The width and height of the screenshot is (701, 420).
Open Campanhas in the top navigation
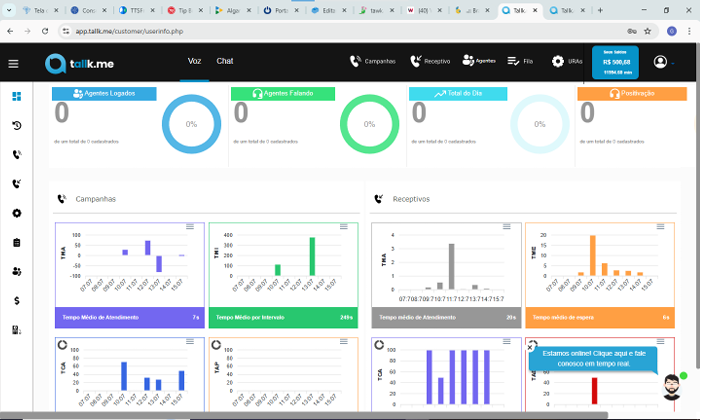(x=372, y=61)
